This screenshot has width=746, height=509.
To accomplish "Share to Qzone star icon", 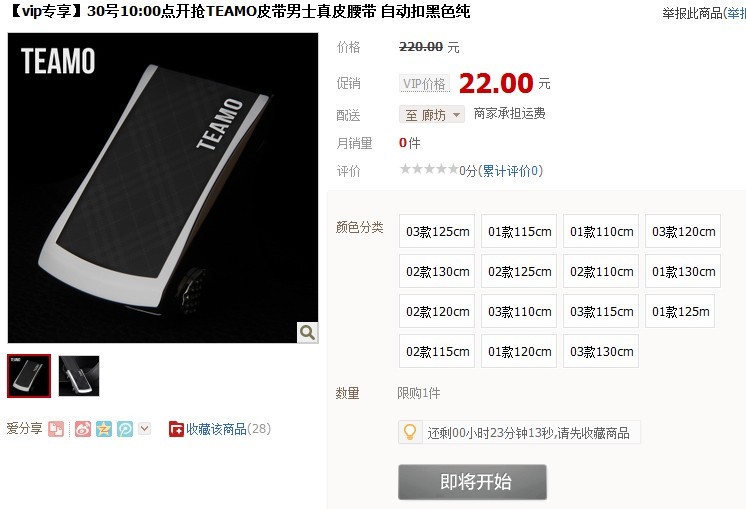I will click(x=104, y=429).
